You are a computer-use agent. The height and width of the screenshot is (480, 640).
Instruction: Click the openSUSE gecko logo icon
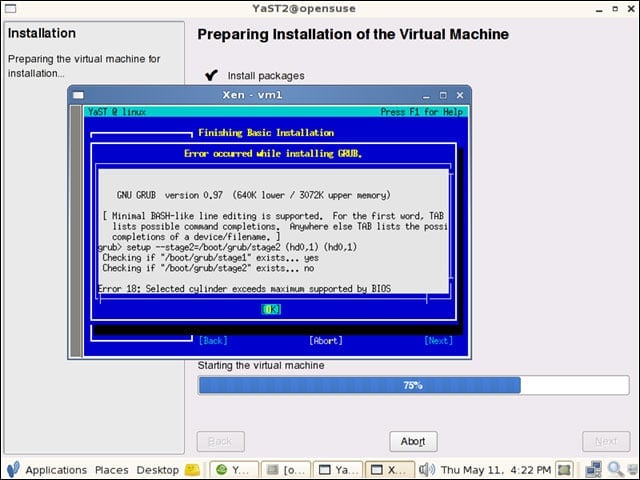(13, 469)
